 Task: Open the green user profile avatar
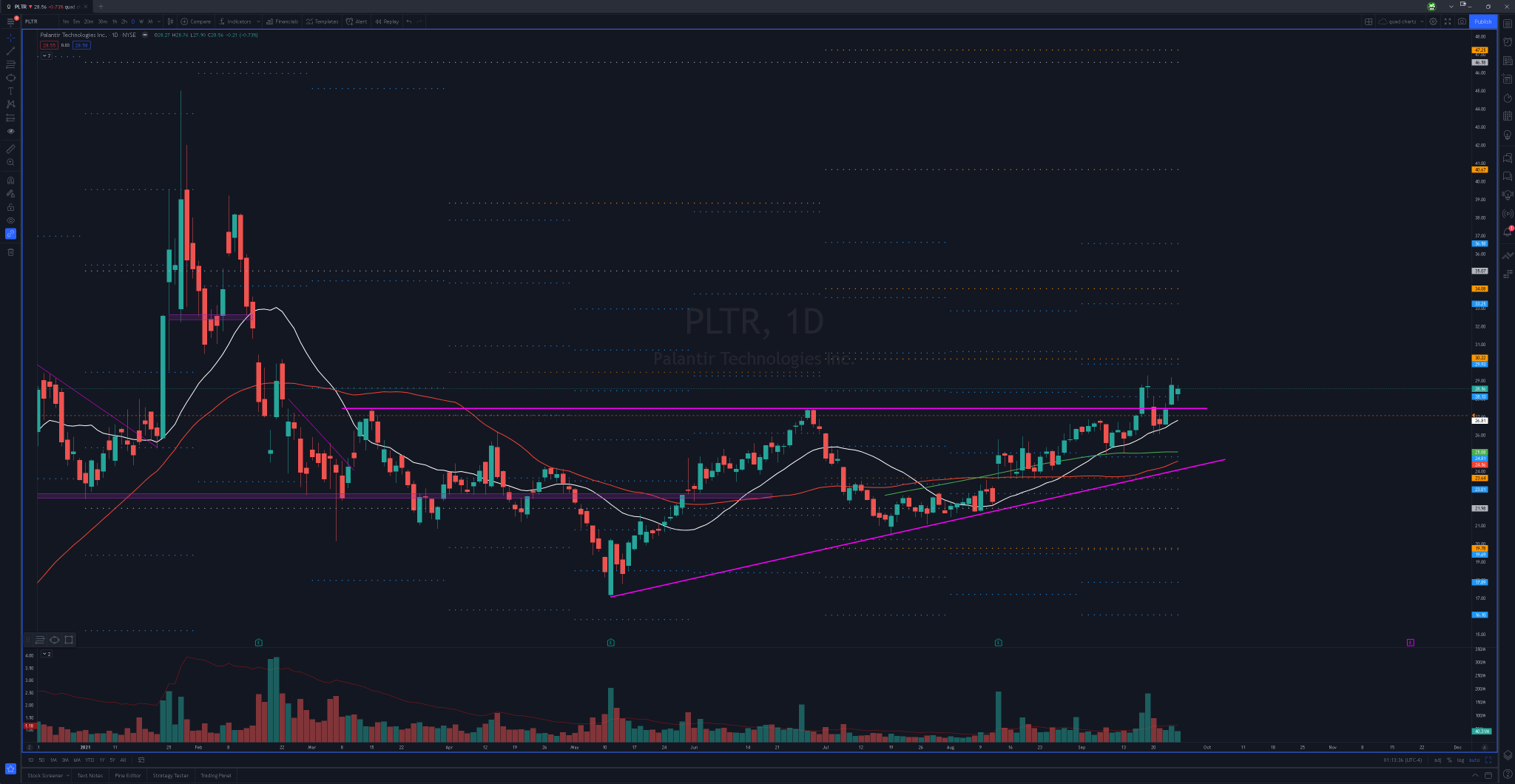pyautogui.click(x=1431, y=7)
